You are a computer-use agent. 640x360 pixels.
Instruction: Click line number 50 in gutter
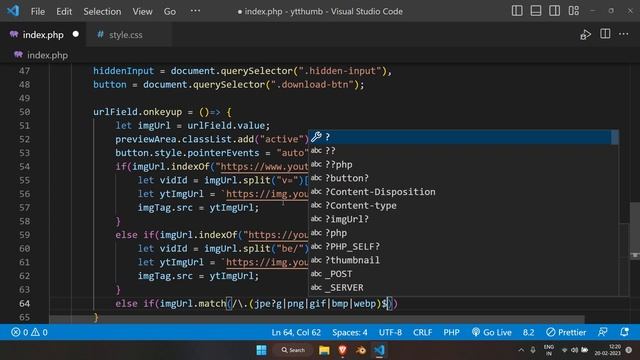24,112
